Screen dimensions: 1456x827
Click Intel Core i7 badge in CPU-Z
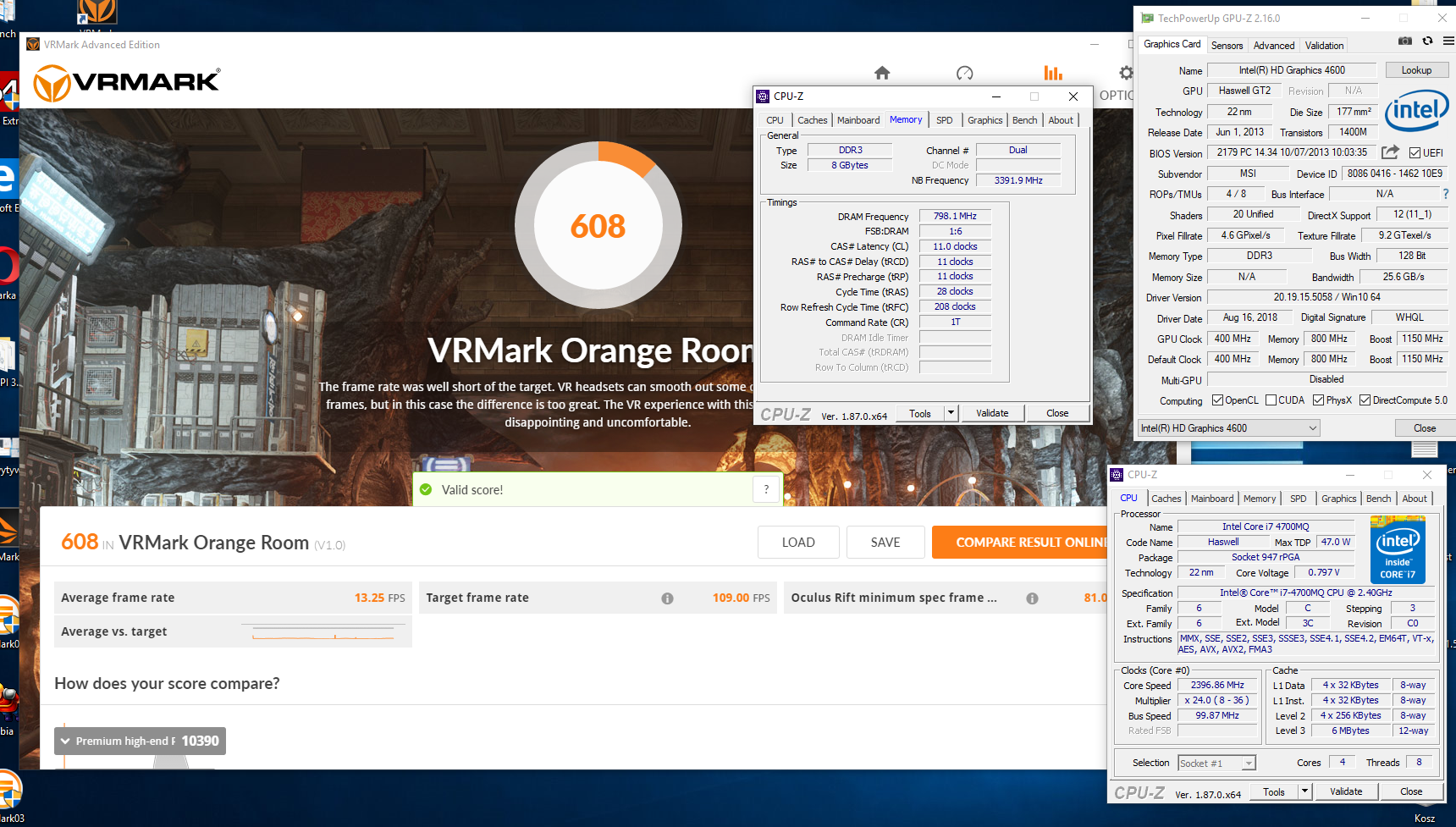[1398, 550]
